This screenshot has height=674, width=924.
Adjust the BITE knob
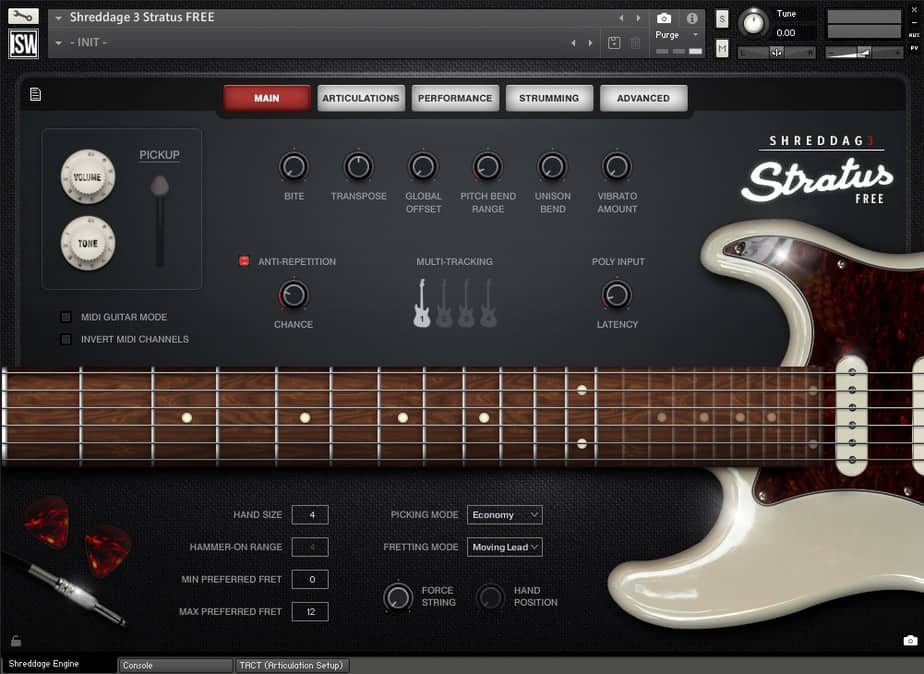pyautogui.click(x=293, y=167)
